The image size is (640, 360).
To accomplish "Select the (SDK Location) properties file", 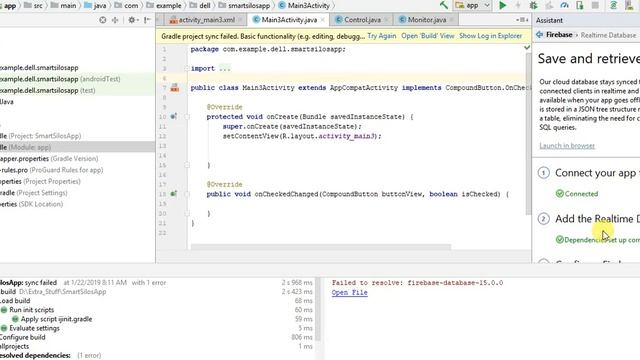I will click(x=77, y=204).
